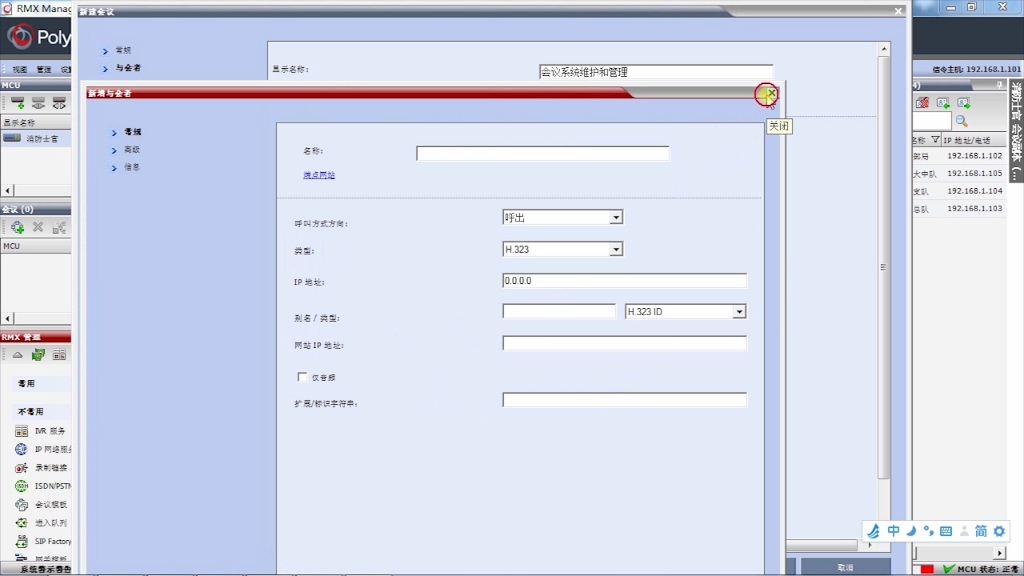Click the 端点网站 link

pos(319,175)
